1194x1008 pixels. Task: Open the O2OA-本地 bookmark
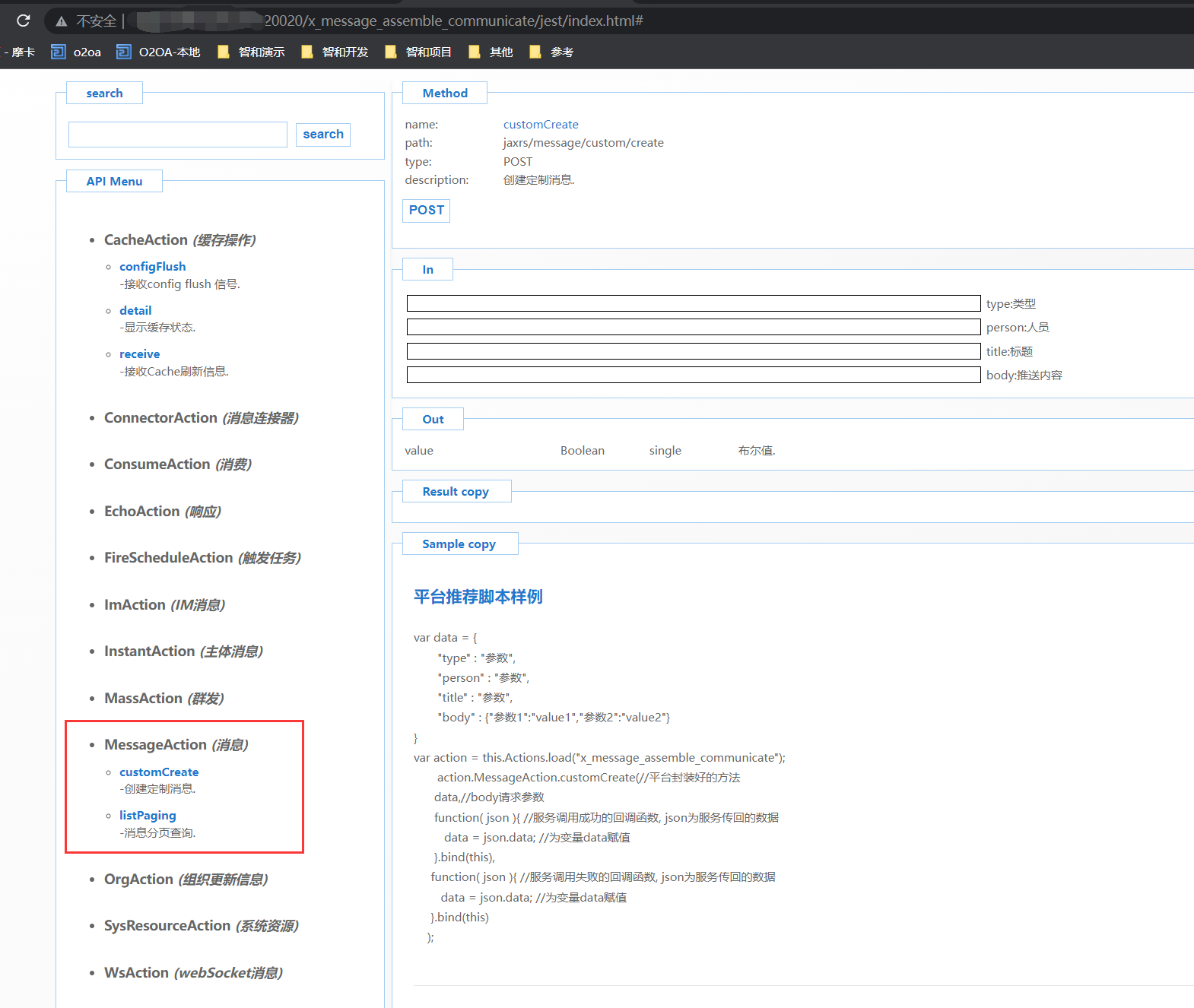[158, 52]
